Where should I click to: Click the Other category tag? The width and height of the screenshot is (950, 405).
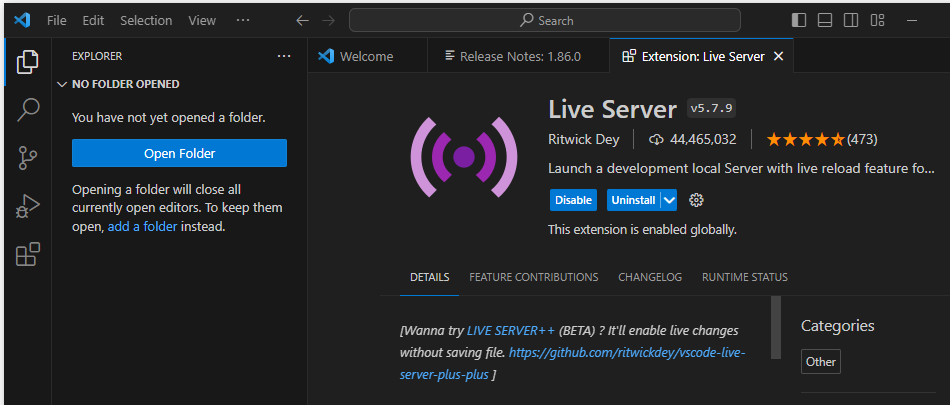(x=820, y=362)
